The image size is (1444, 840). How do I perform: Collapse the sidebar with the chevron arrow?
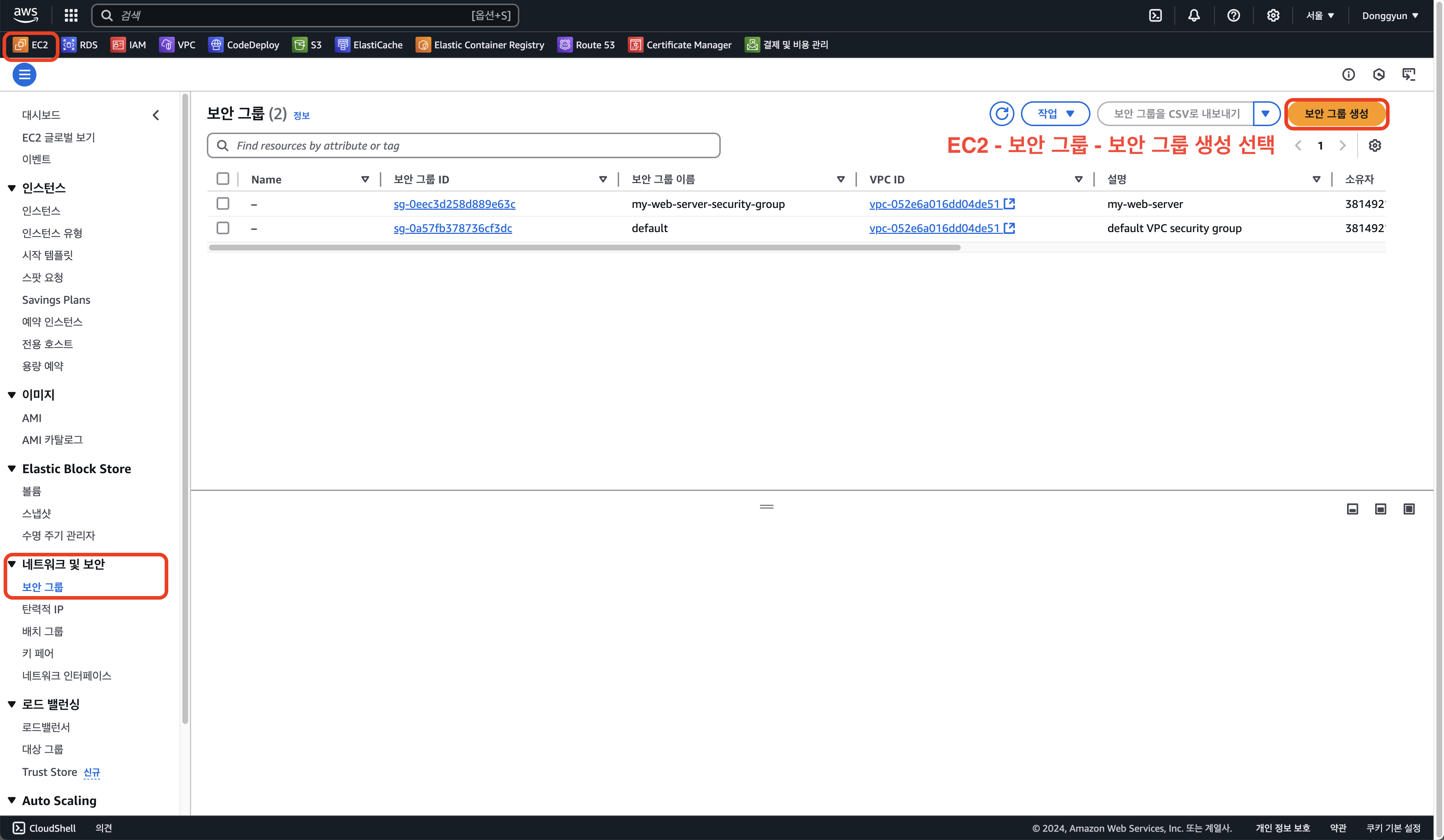(x=156, y=115)
